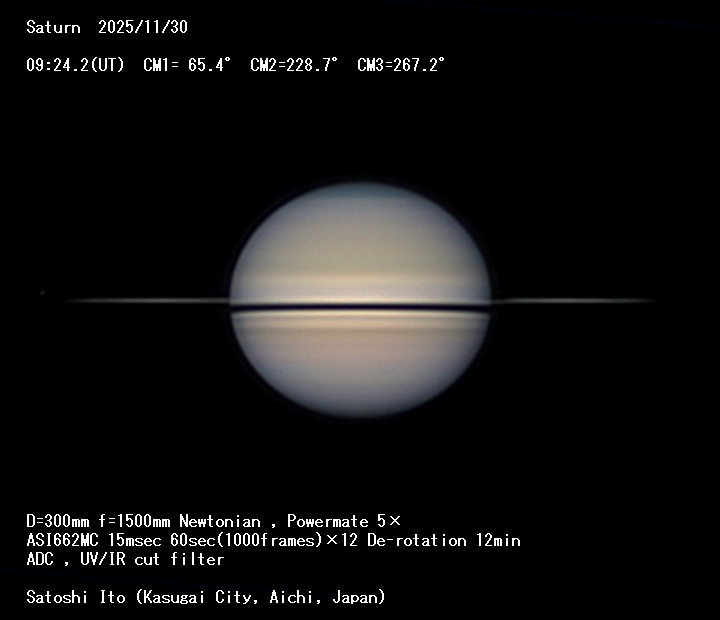Click the author name "Satoshi Ito"

pyautogui.click(x=76, y=597)
